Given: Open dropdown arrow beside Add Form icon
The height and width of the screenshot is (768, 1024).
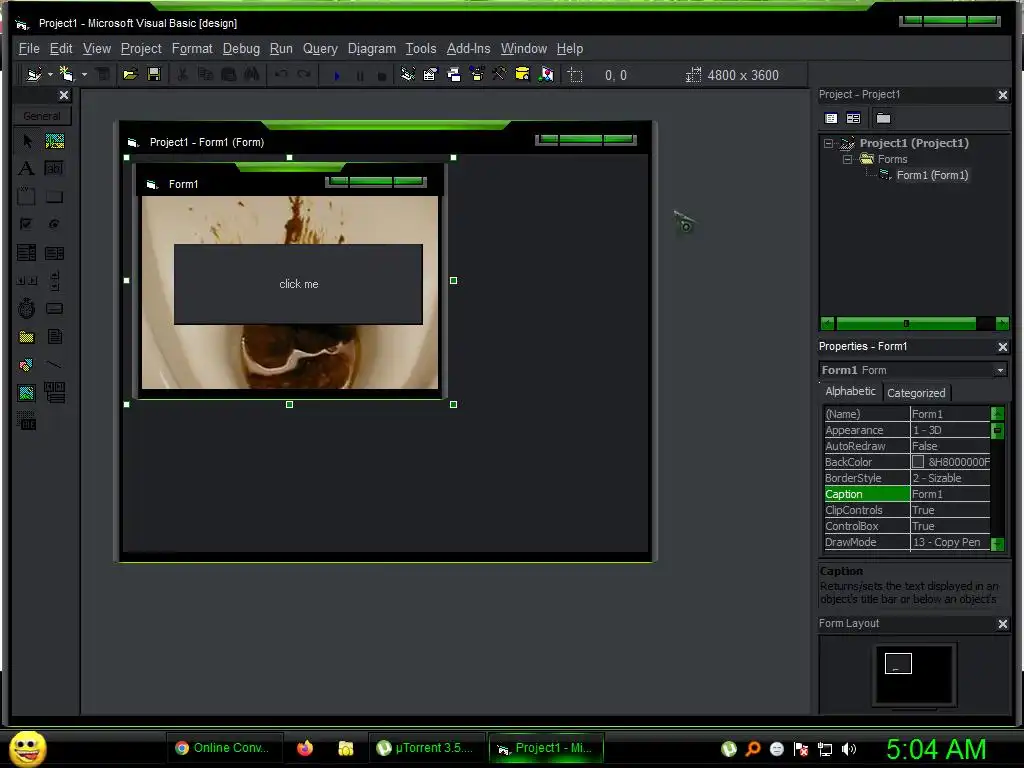Looking at the screenshot, I should [84, 74].
